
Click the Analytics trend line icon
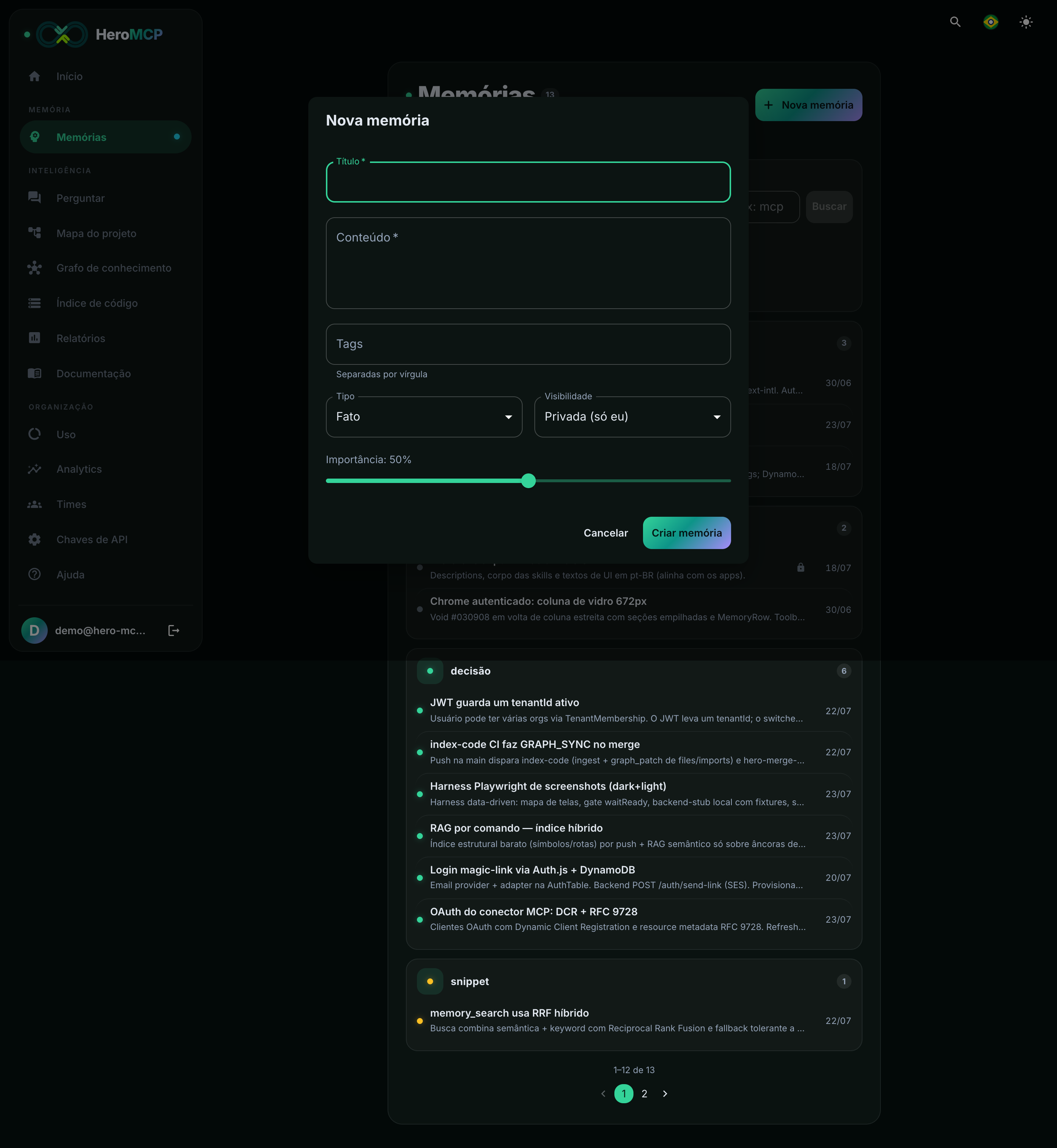click(34, 469)
